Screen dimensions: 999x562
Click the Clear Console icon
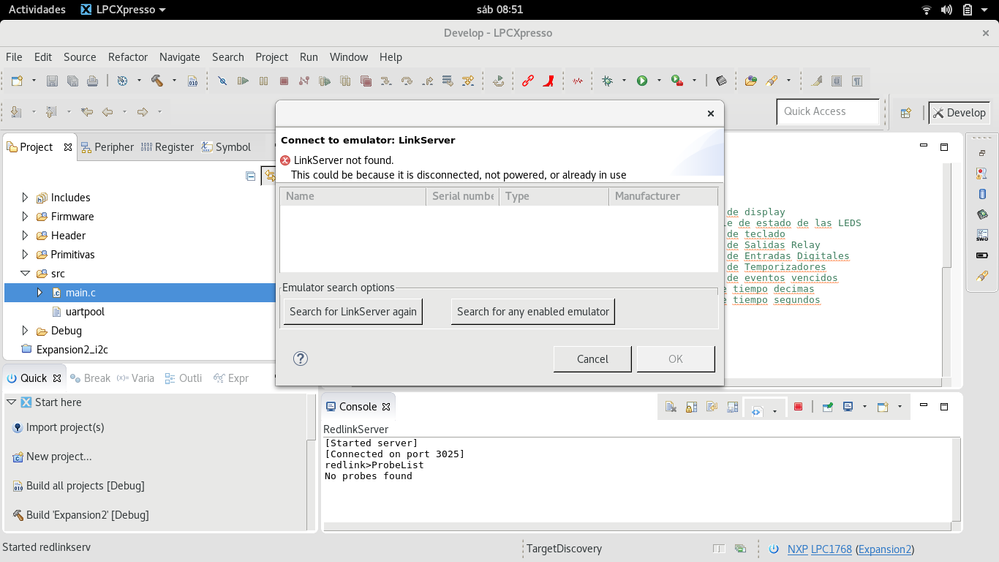coord(670,407)
